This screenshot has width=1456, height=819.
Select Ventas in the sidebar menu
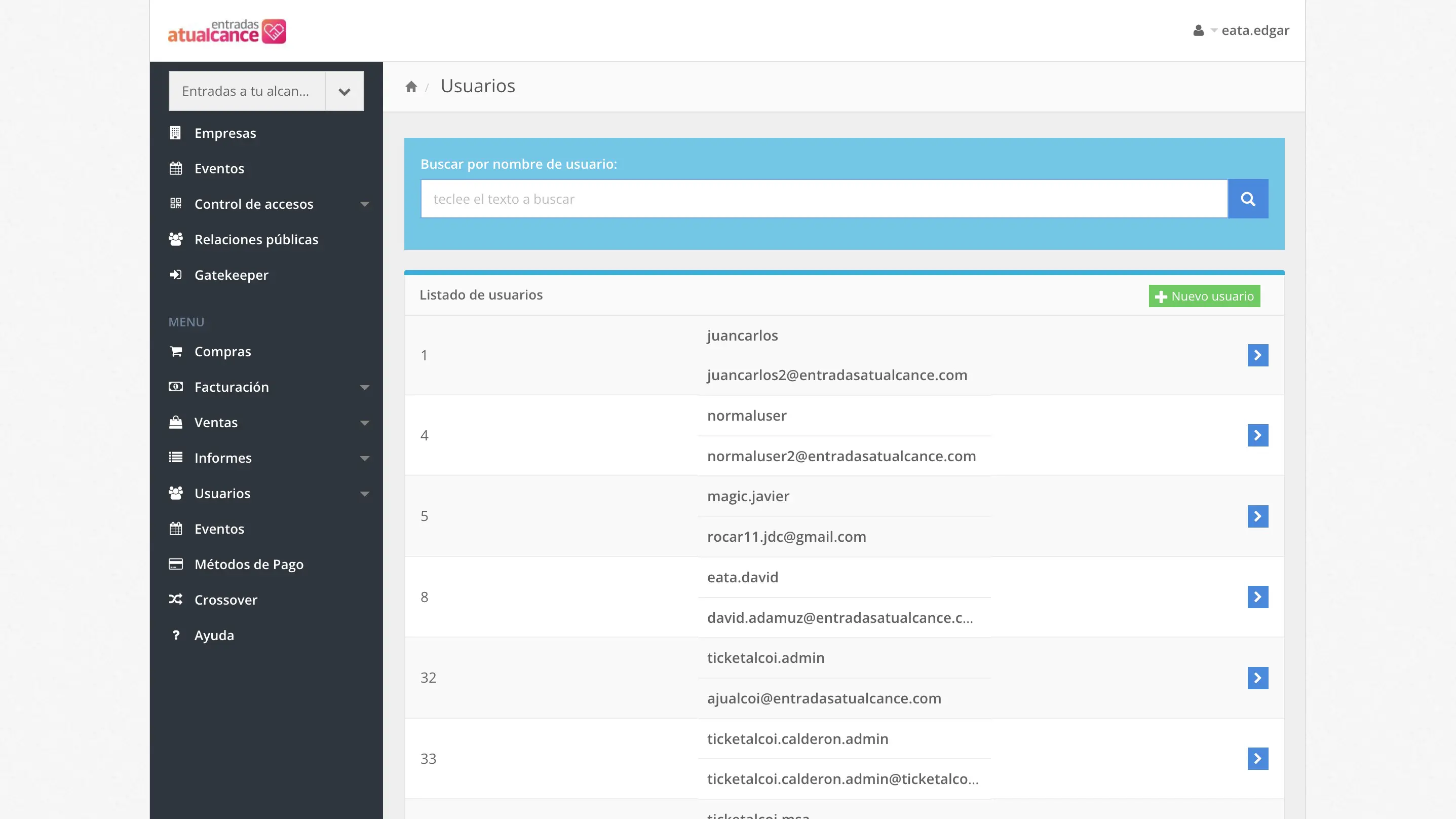click(x=215, y=423)
